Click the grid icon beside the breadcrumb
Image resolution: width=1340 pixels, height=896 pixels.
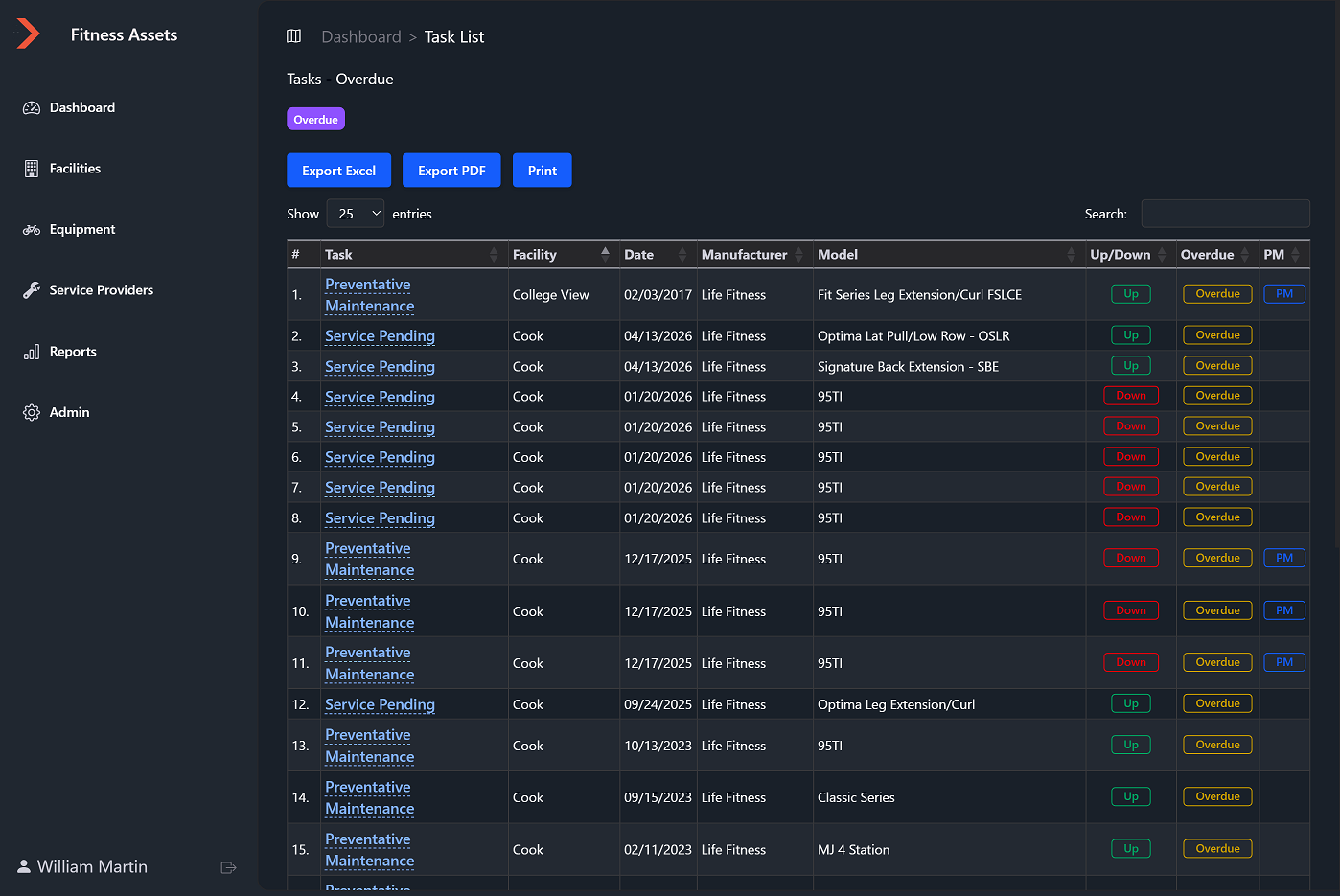tap(294, 35)
